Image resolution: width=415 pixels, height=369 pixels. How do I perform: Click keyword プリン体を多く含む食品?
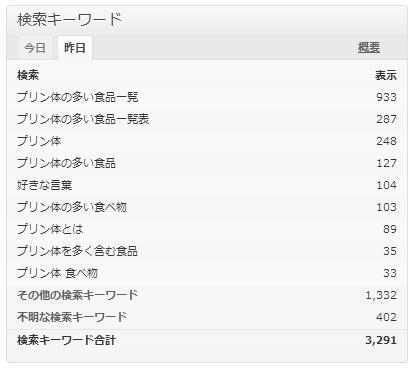[77, 251]
